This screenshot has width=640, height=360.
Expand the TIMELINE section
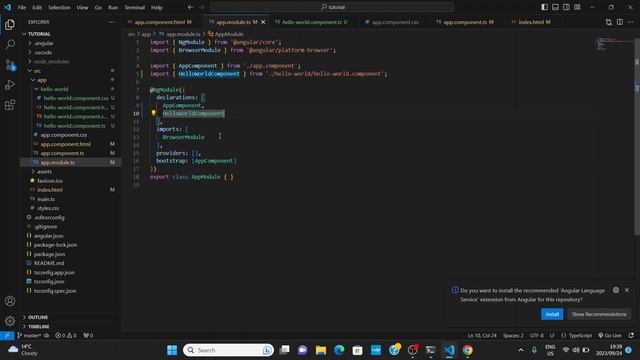point(38,327)
